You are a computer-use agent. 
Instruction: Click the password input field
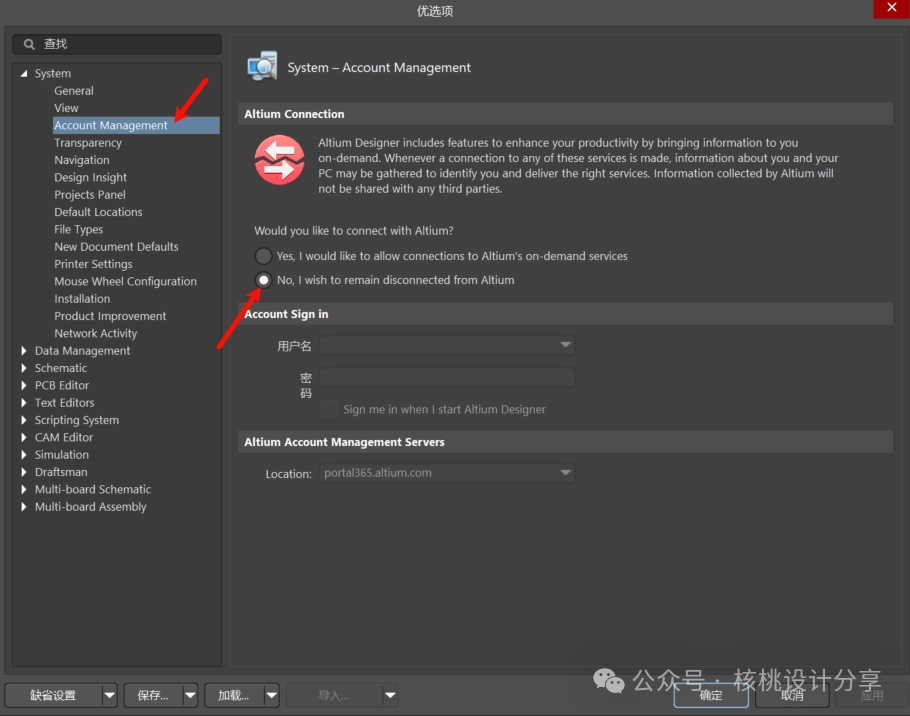(447, 378)
